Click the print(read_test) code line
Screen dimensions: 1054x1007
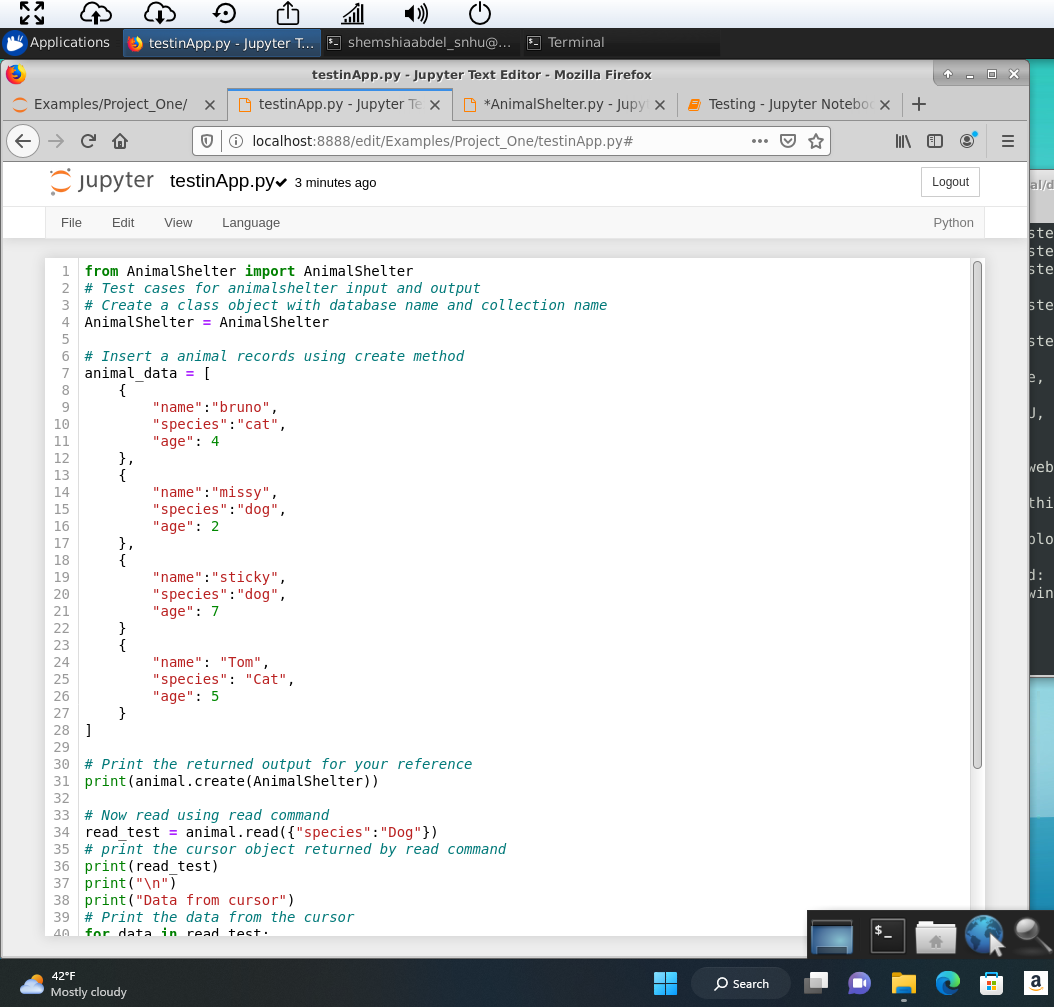[x=151, y=866]
